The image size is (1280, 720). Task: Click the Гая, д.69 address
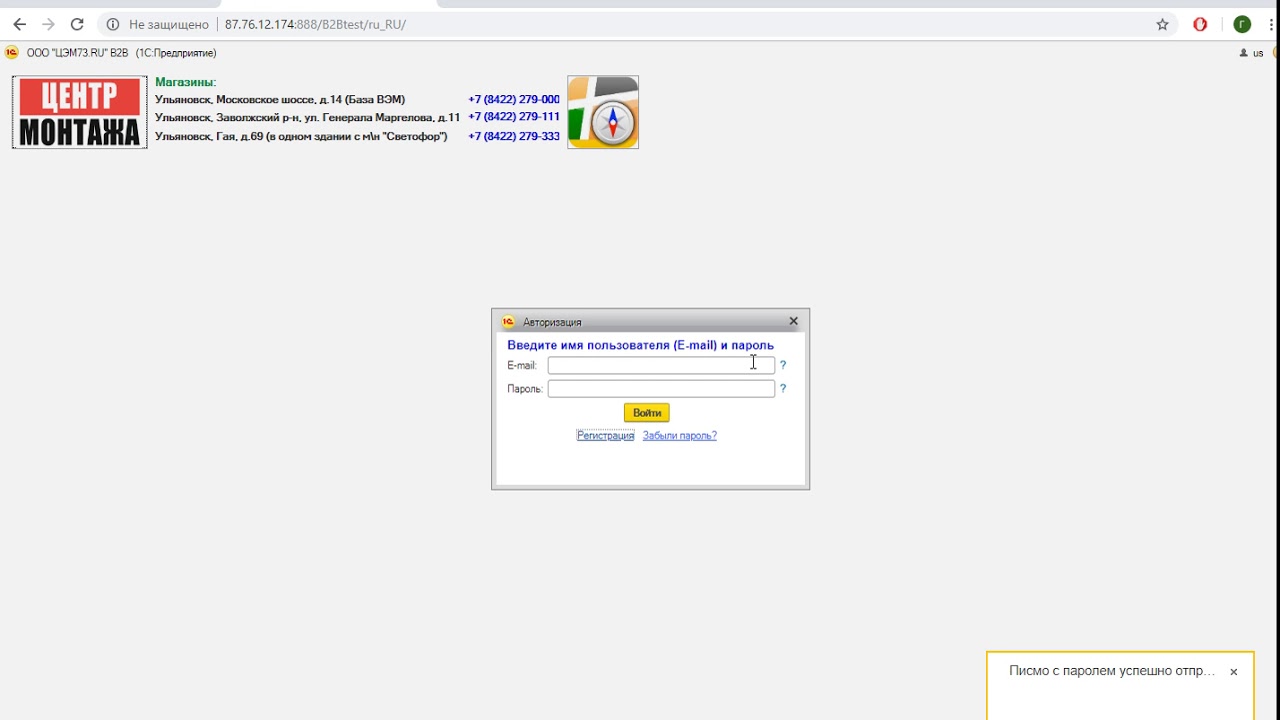click(x=301, y=136)
